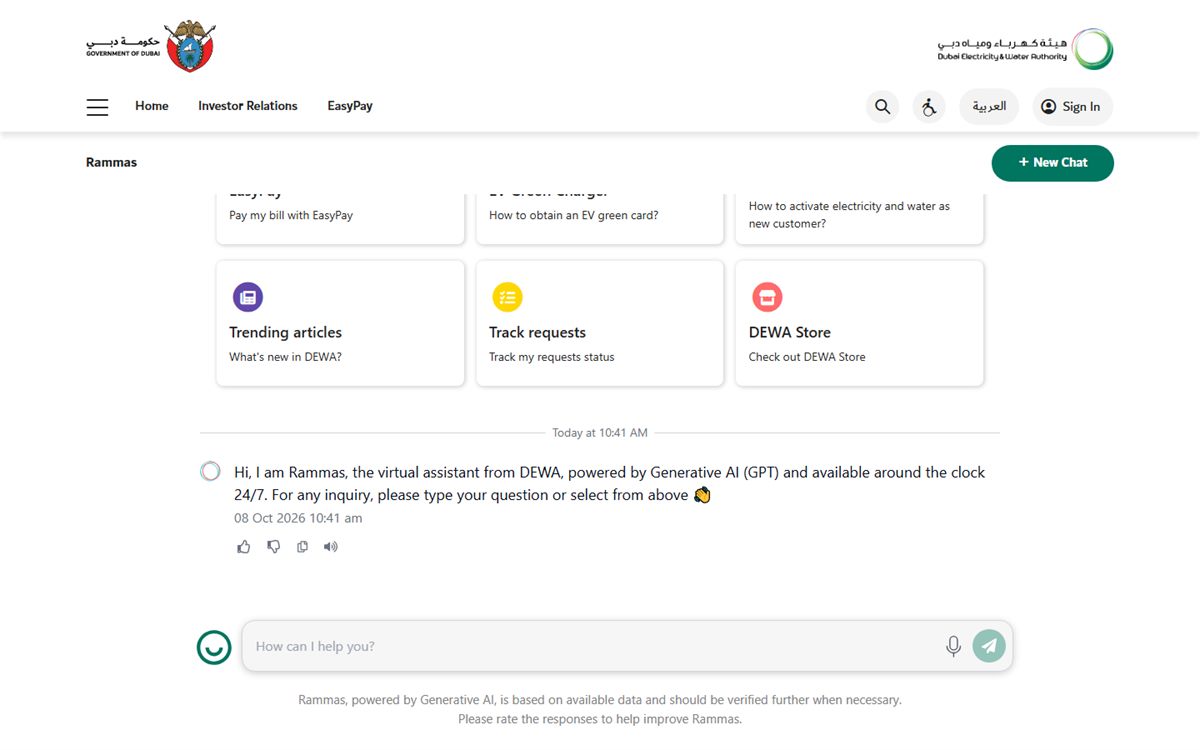Click the red DEWA Store icon
The height and width of the screenshot is (750, 1200).
pos(767,297)
